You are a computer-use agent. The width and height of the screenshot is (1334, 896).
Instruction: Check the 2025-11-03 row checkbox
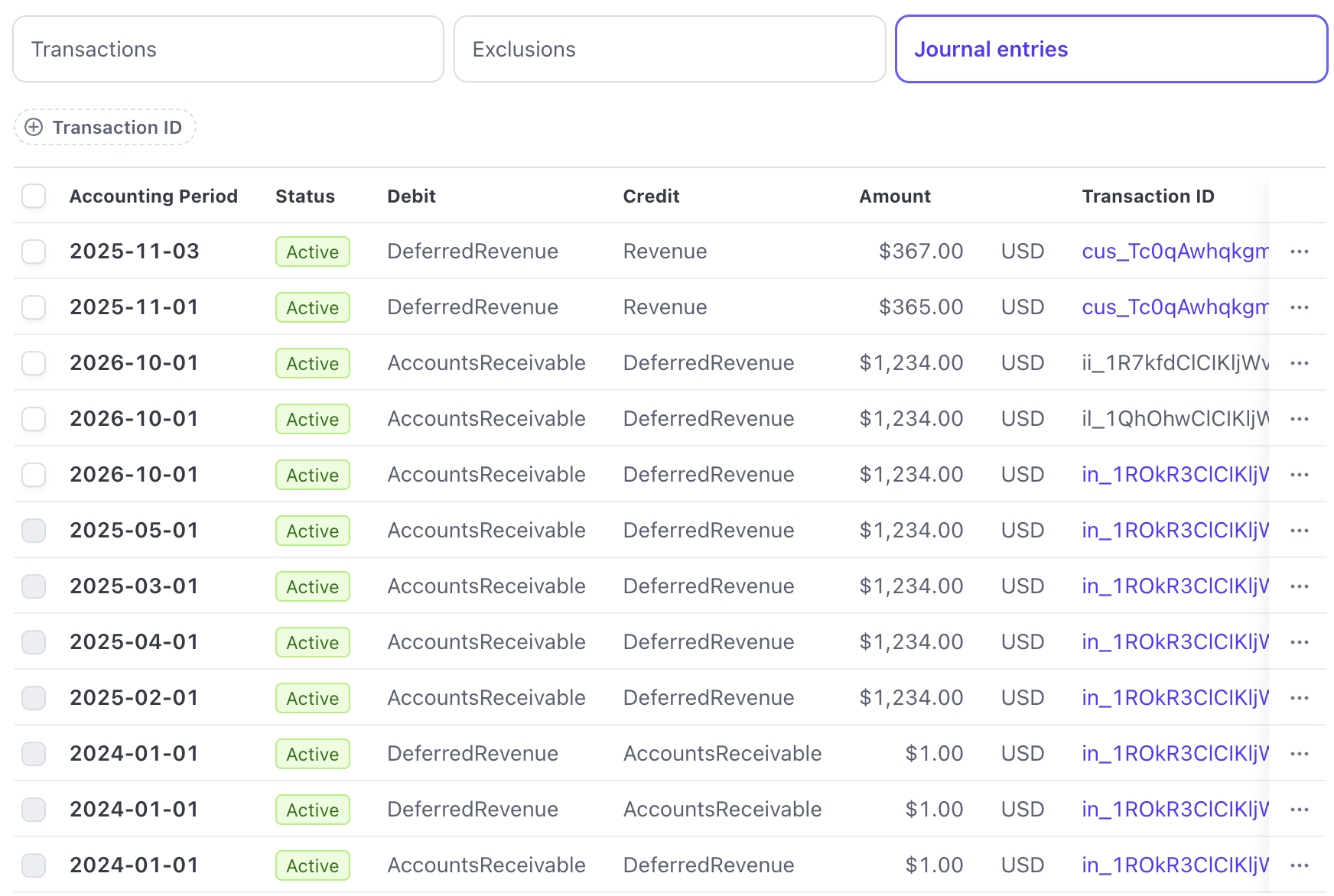(x=34, y=252)
